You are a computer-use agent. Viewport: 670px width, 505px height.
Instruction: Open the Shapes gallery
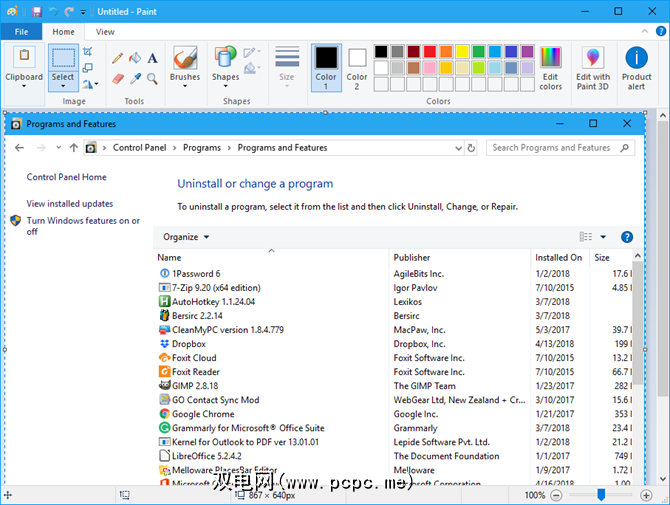(225, 67)
